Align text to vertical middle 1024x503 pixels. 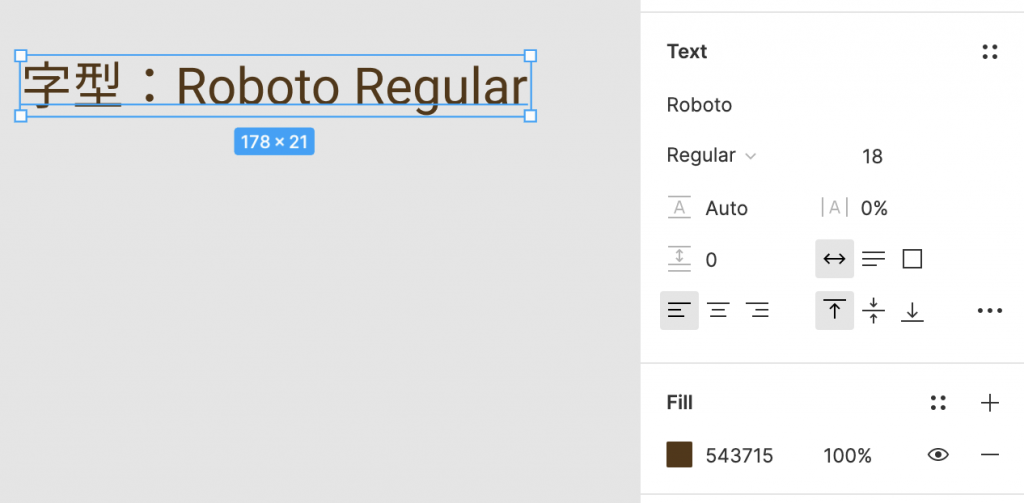[873, 311]
